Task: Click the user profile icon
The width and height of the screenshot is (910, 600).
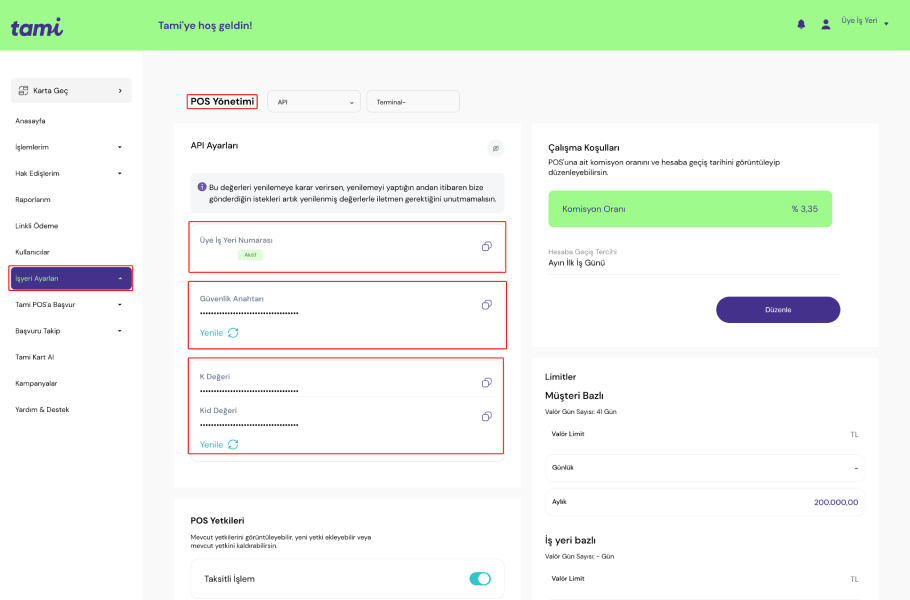Action: [x=825, y=24]
